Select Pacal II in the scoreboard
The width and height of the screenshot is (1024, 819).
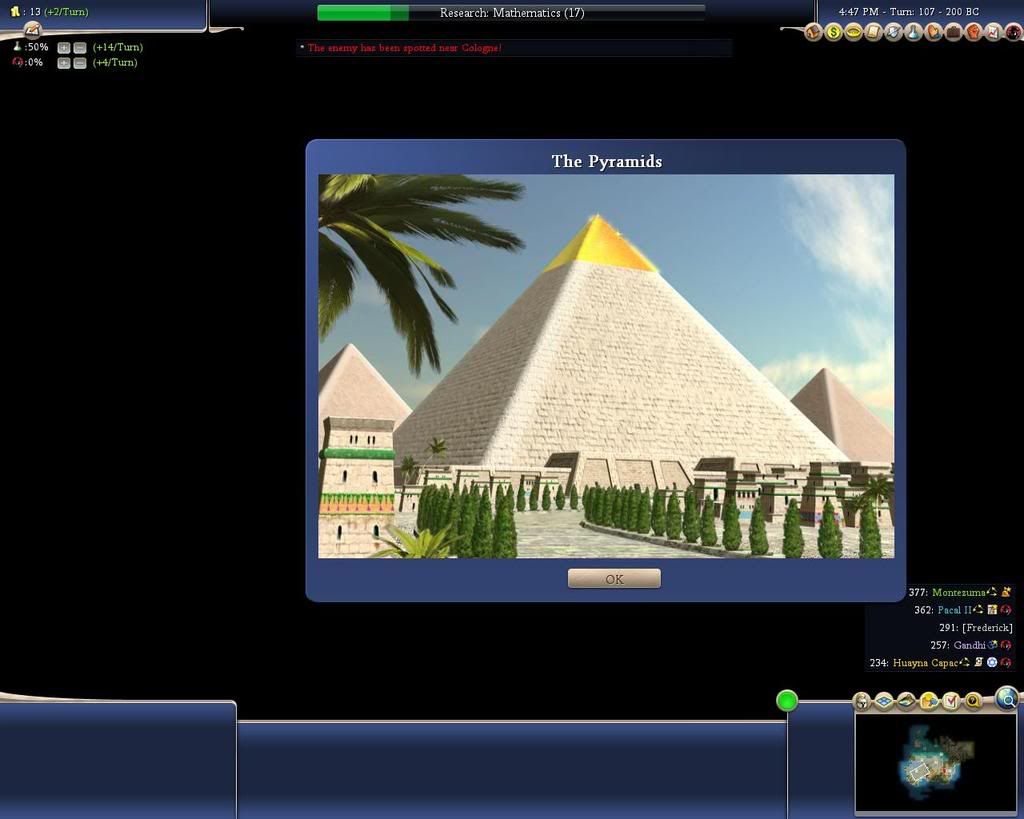[954, 610]
